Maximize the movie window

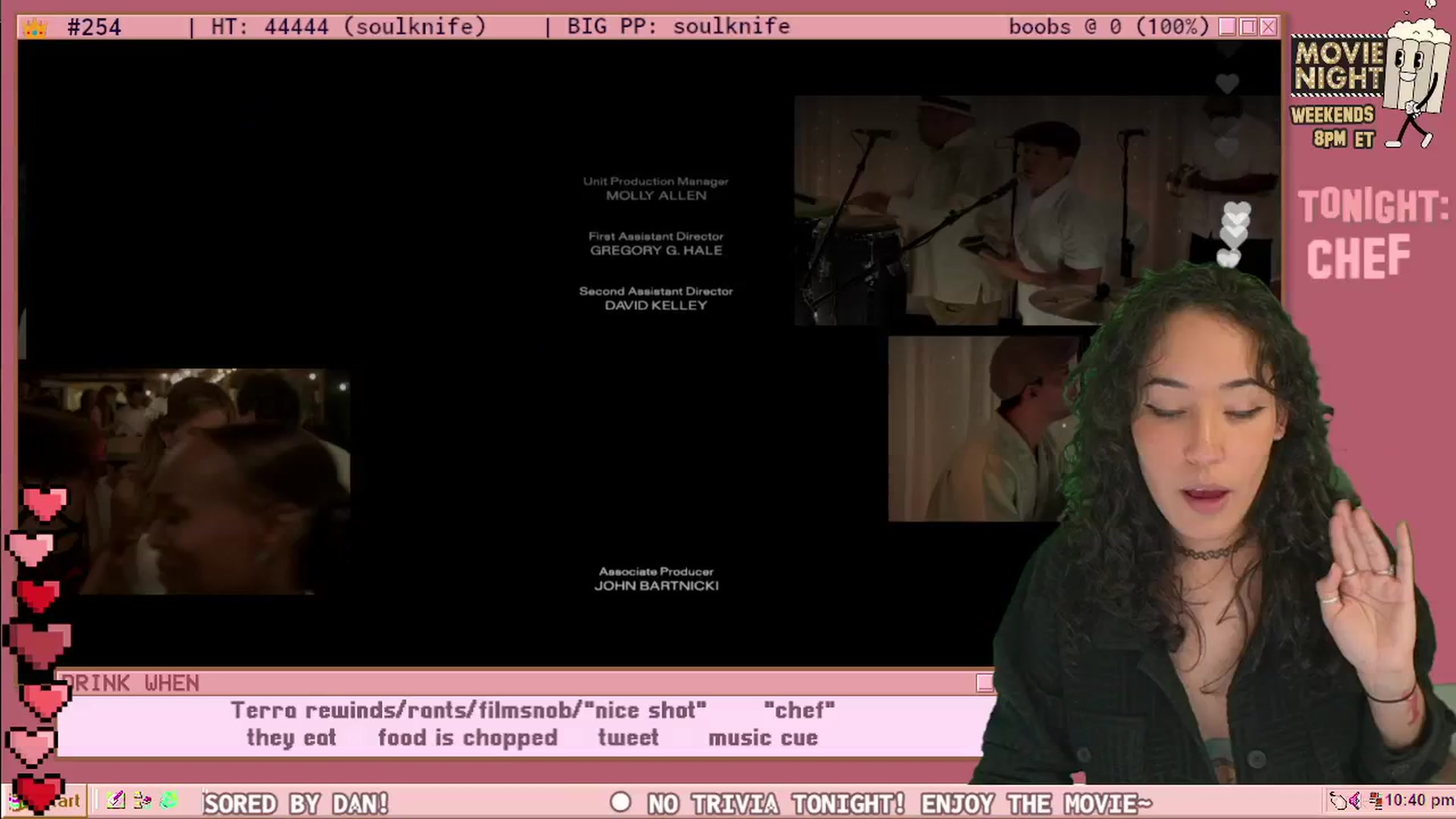coord(1248,27)
